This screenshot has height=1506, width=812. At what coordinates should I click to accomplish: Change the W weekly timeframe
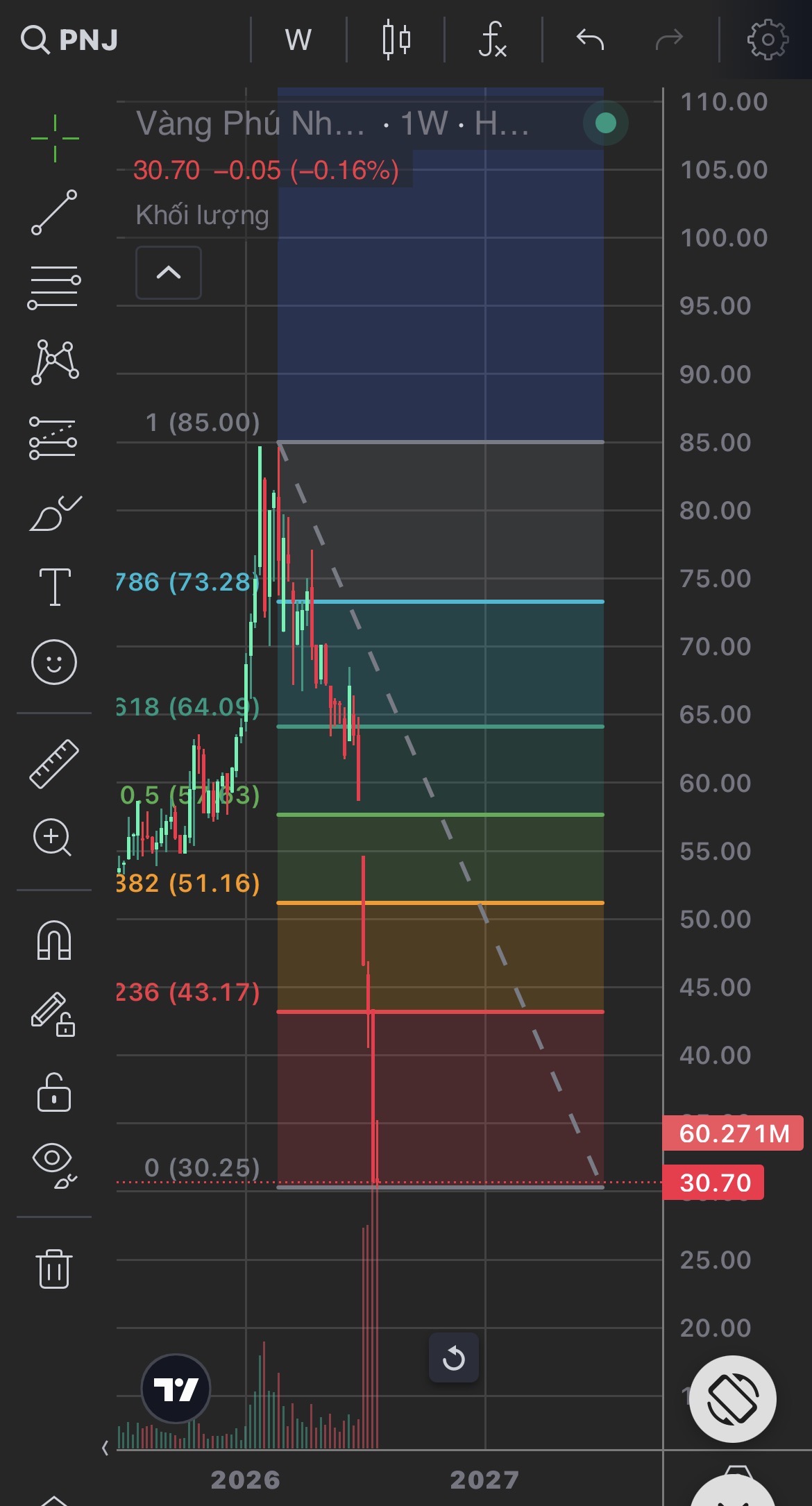tap(298, 40)
